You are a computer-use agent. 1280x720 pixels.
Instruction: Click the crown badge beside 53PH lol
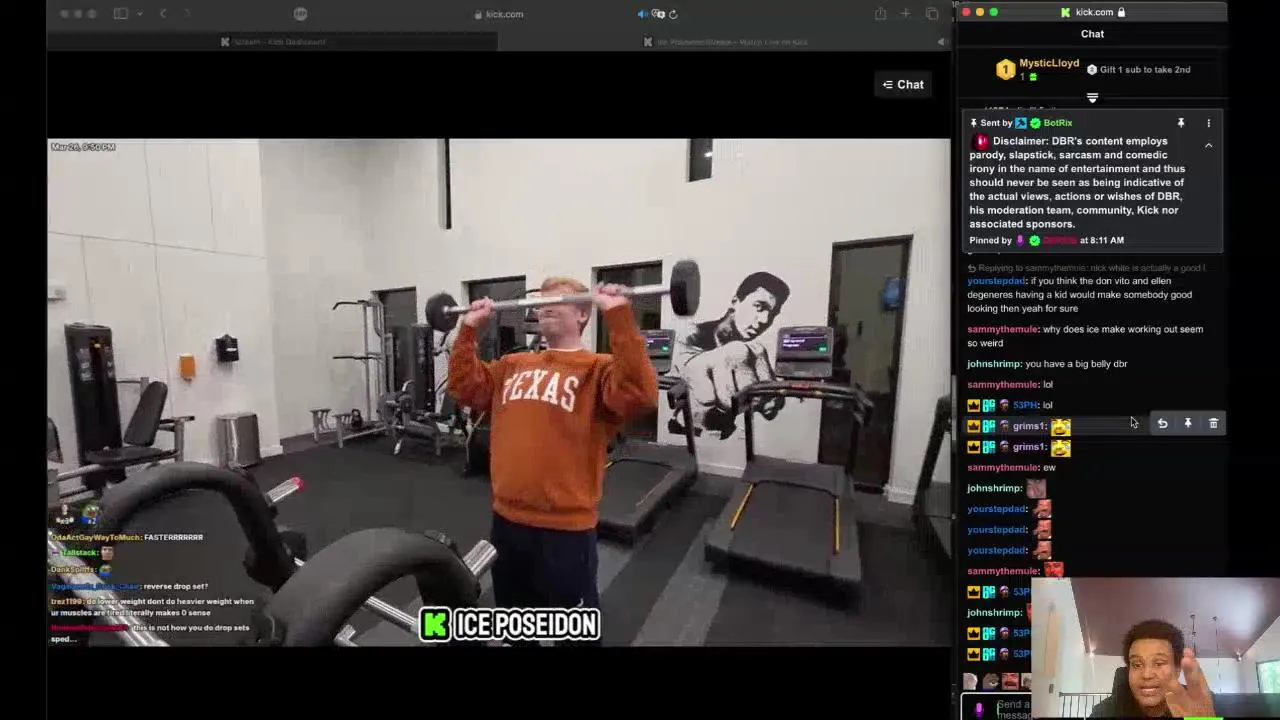[973, 405]
